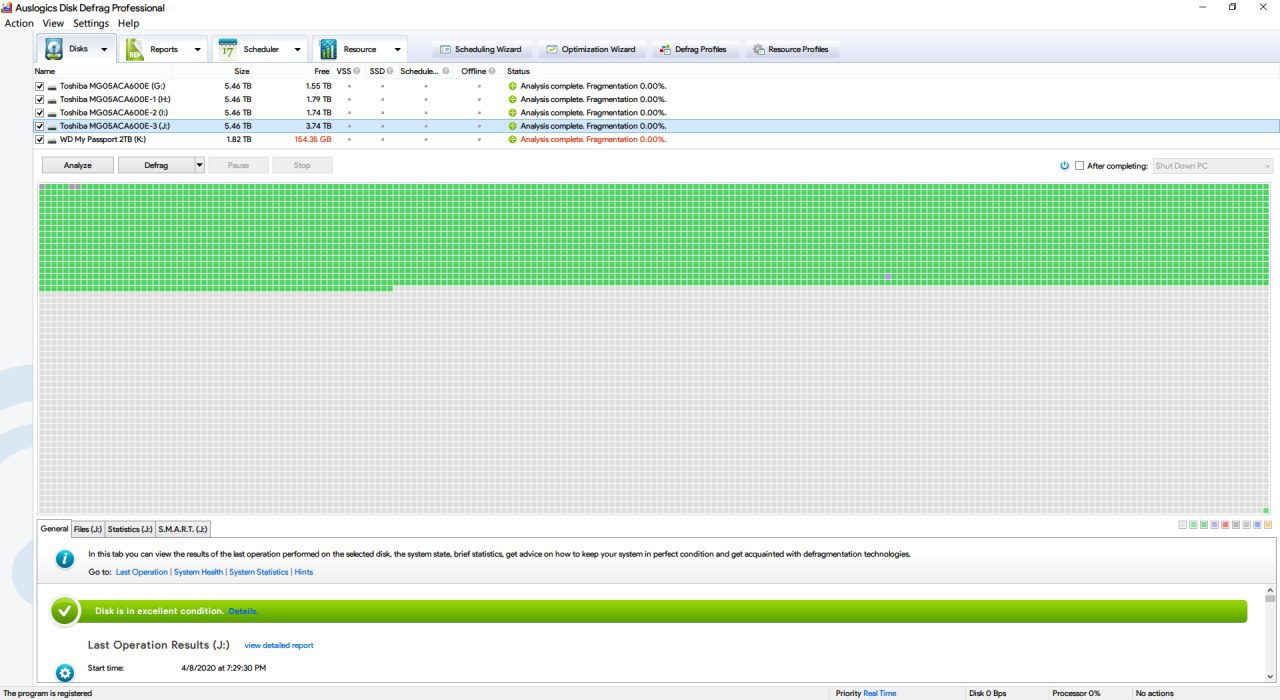Screen dimensions: 1280x700
Task: Go to System Health link
Action: click(199, 572)
